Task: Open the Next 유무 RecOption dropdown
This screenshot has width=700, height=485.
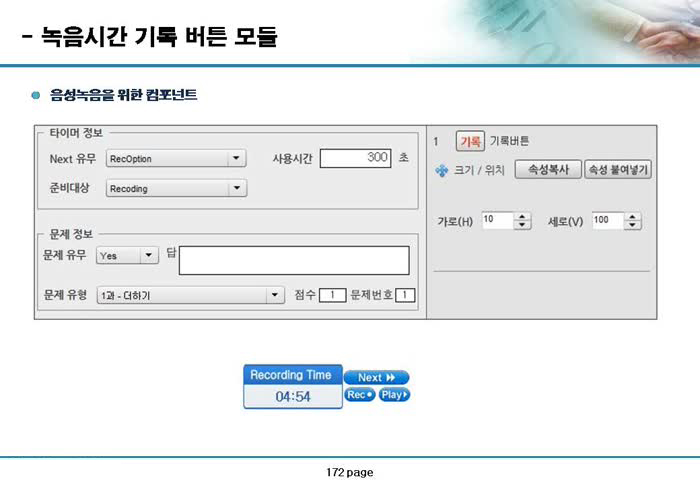Action: point(176,159)
